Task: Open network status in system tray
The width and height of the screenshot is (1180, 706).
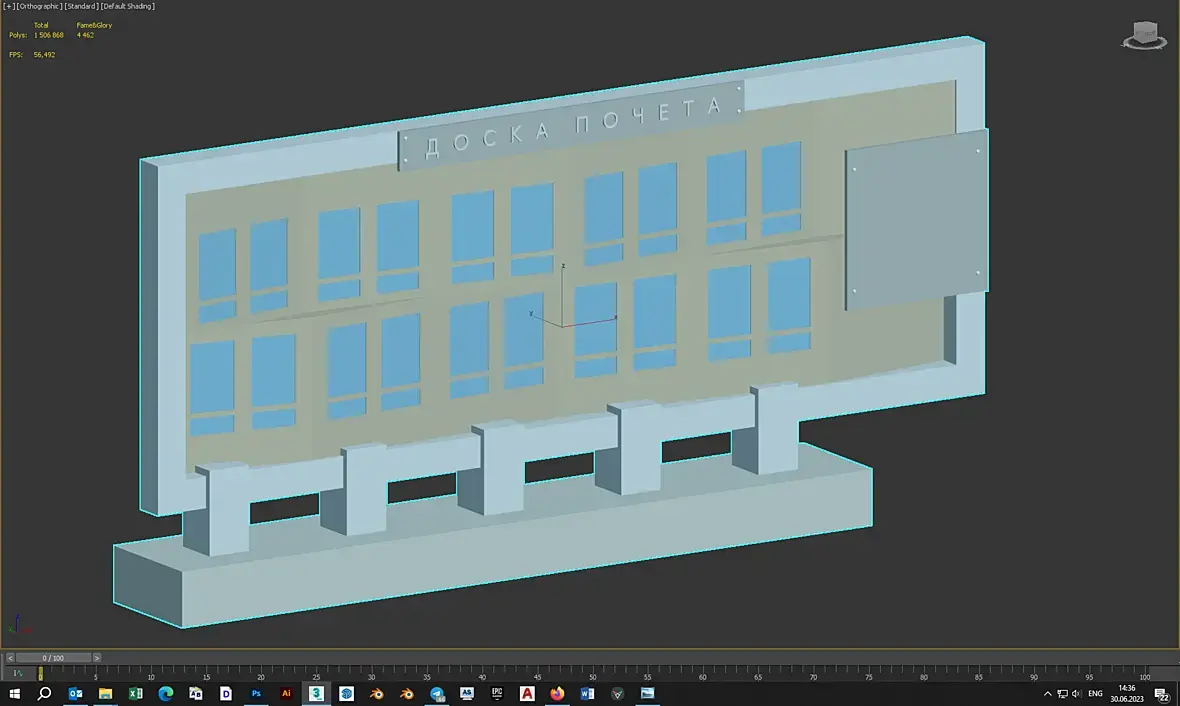Action: (1062, 693)
